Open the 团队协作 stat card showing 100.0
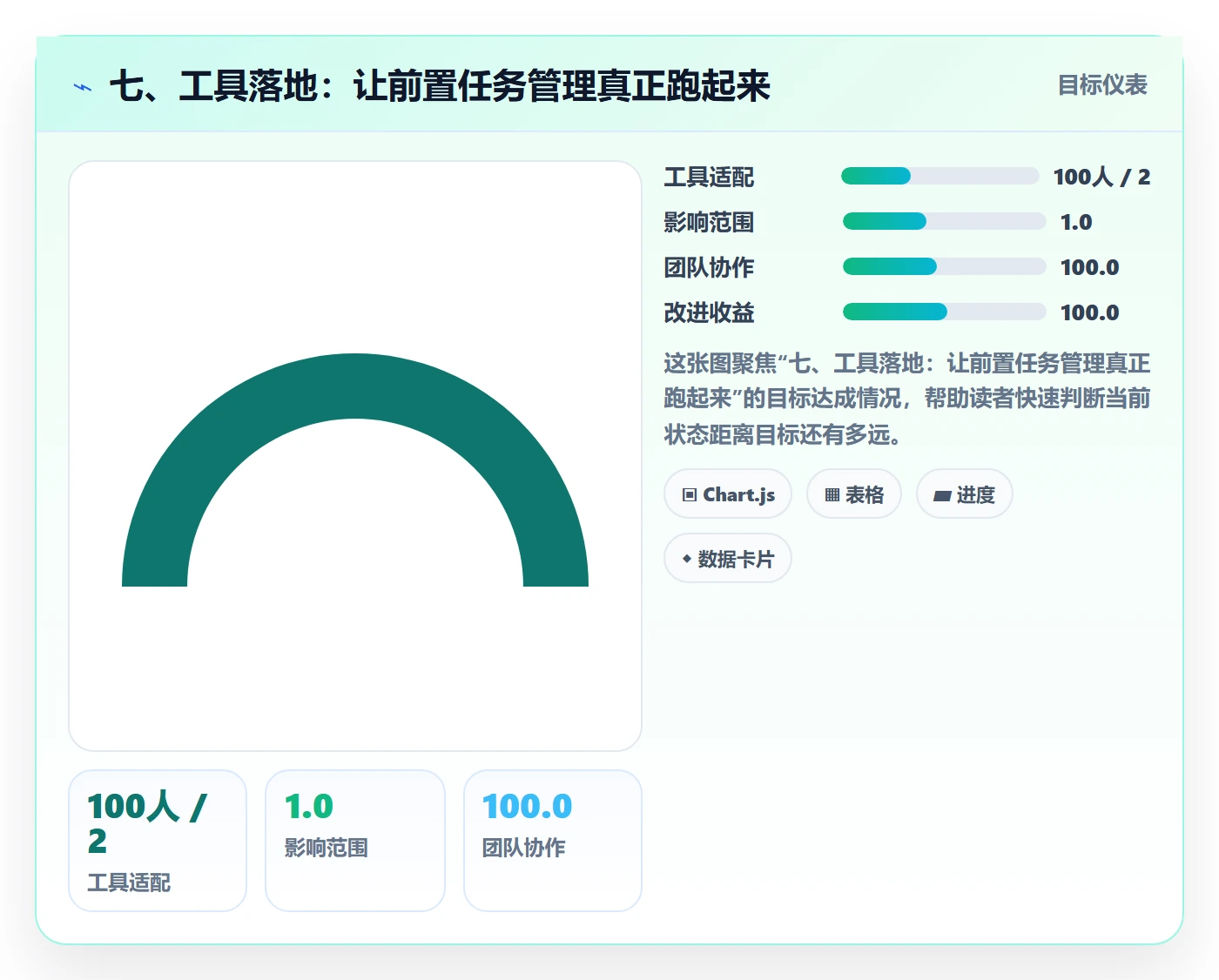 [x=553, y=841]
